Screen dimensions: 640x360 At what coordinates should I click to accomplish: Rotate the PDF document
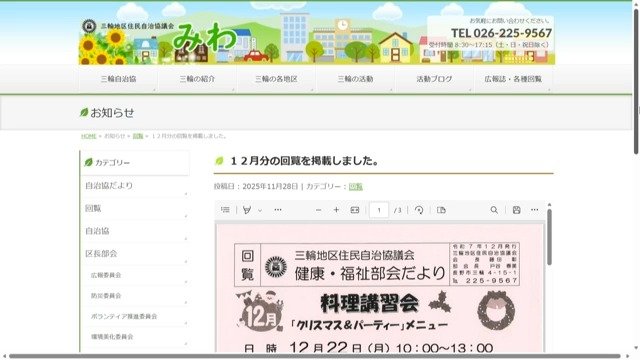tap(419, 210)
